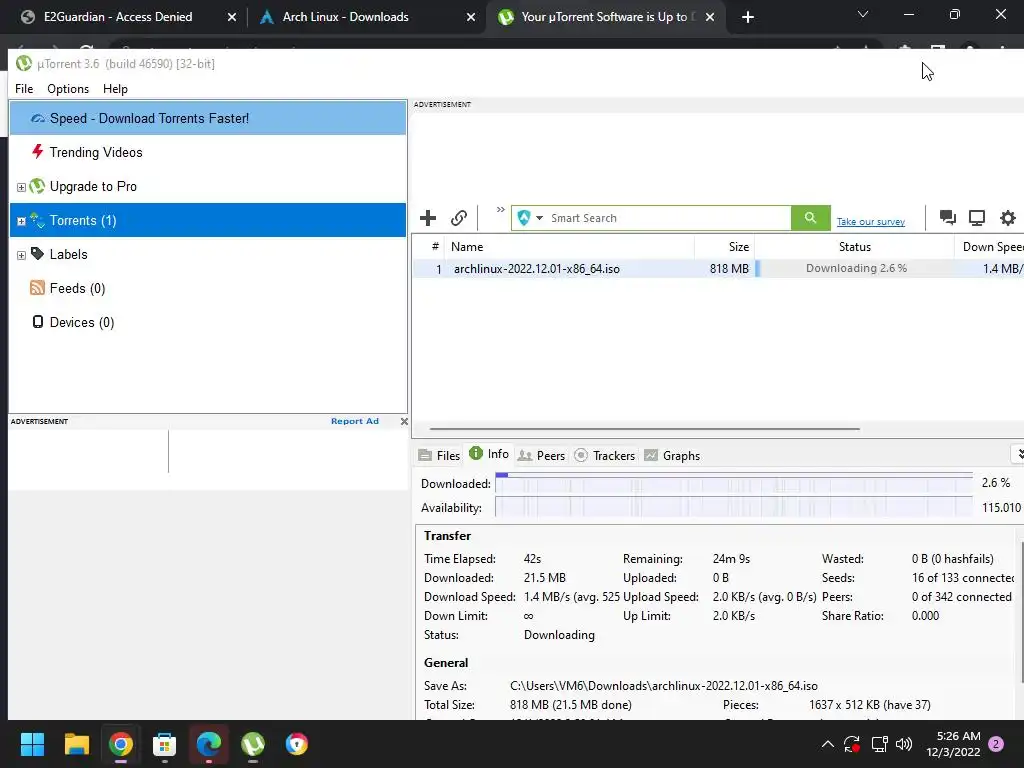This screenshot has height=768, width=1024.
Task: Select archlinux-2022.12.01-x86_64.iso torrent row
Action: click(718, 268)
